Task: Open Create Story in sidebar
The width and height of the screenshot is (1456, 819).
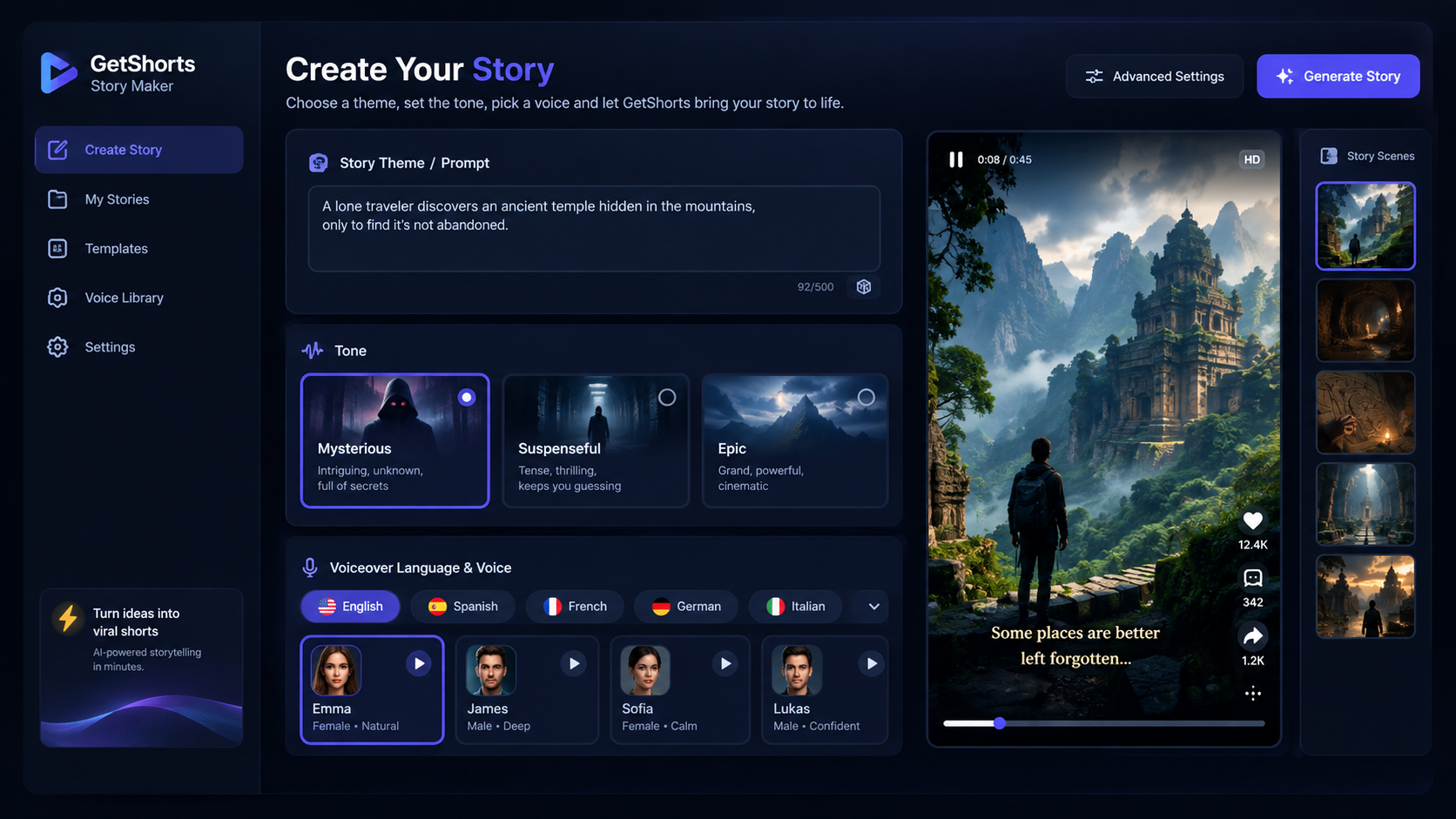Action: (x=139, y=150)
